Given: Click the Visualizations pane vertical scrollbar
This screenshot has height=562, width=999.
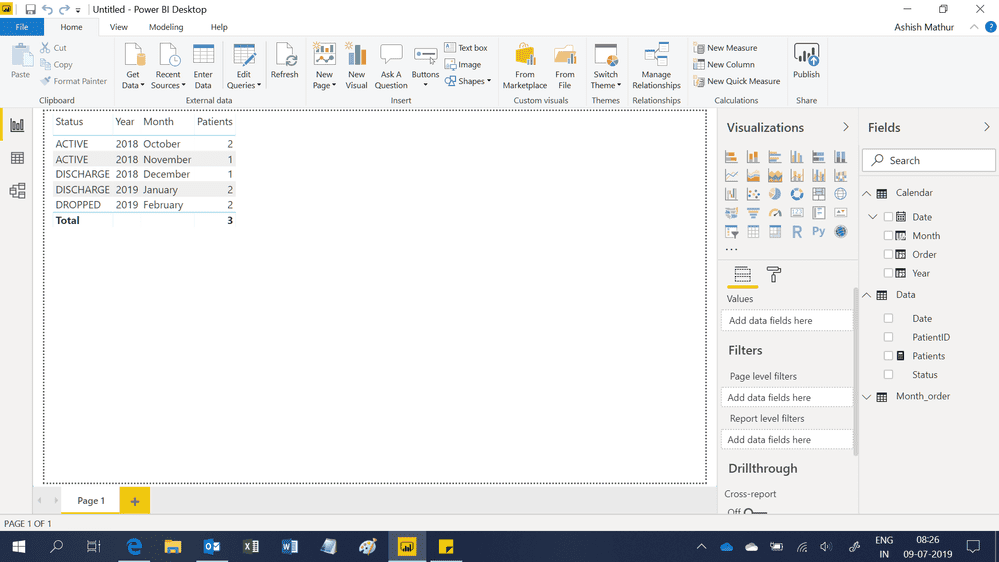Looking at the screenshot, I should click(x=856, y=373).
